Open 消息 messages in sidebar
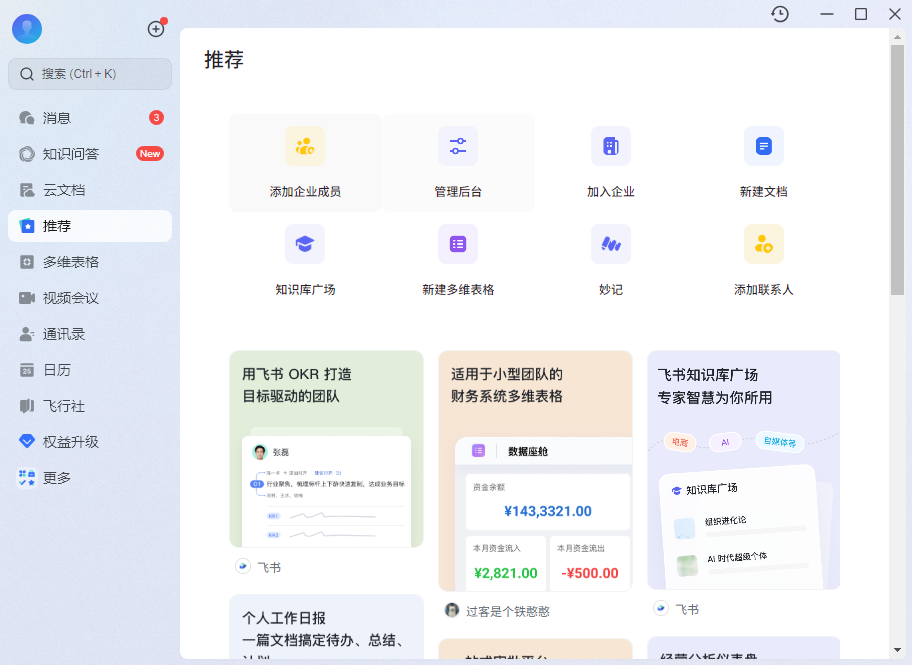Image resolution: width=912 pixels, height=665 pixels. (90, 118)
